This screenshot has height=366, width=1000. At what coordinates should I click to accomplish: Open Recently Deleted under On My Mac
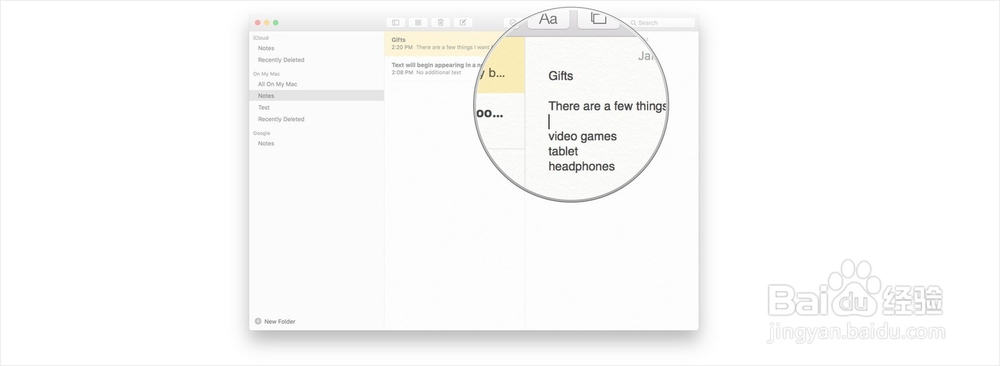click(x=281, y=119)
